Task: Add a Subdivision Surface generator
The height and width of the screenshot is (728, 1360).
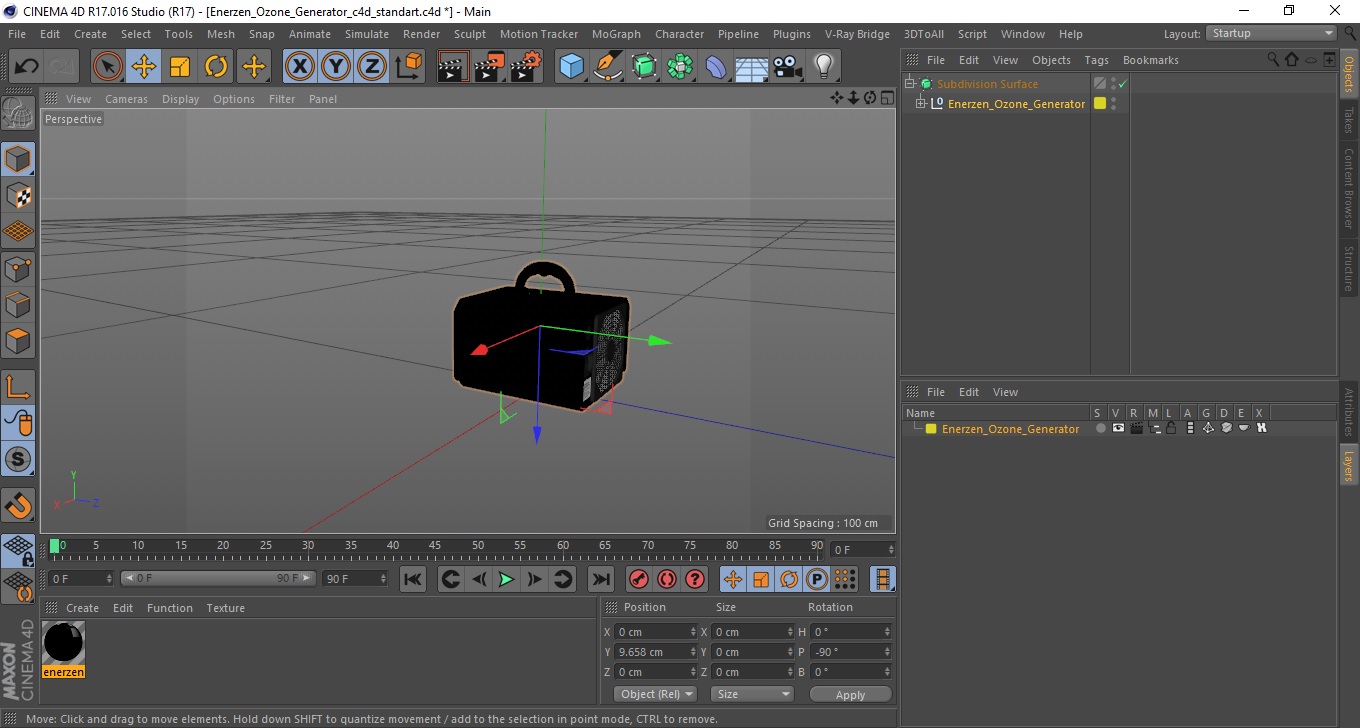Action: 644,67
